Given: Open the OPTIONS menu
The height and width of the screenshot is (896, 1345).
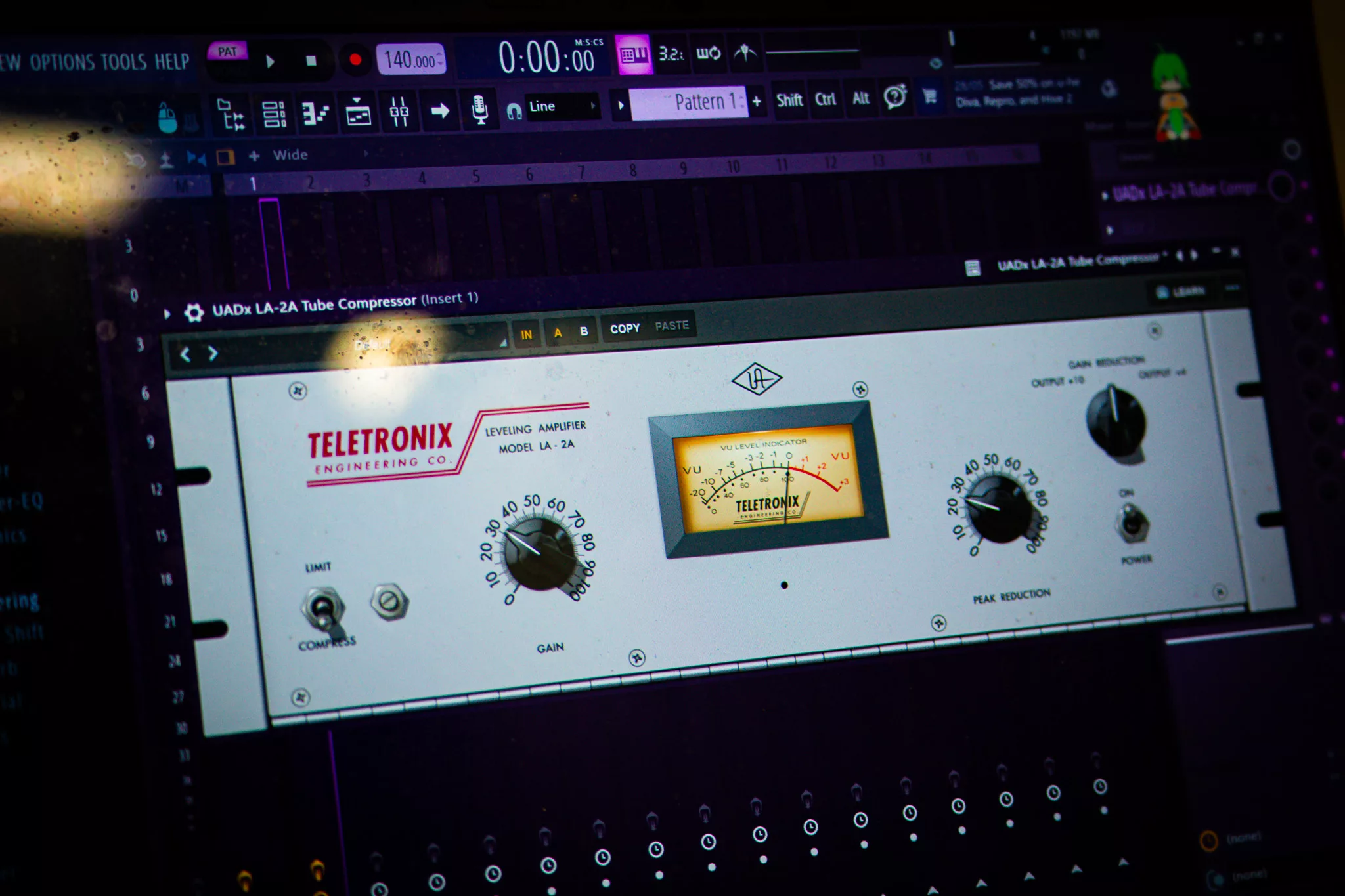Looking at the screenshot, I should [62, 62].
